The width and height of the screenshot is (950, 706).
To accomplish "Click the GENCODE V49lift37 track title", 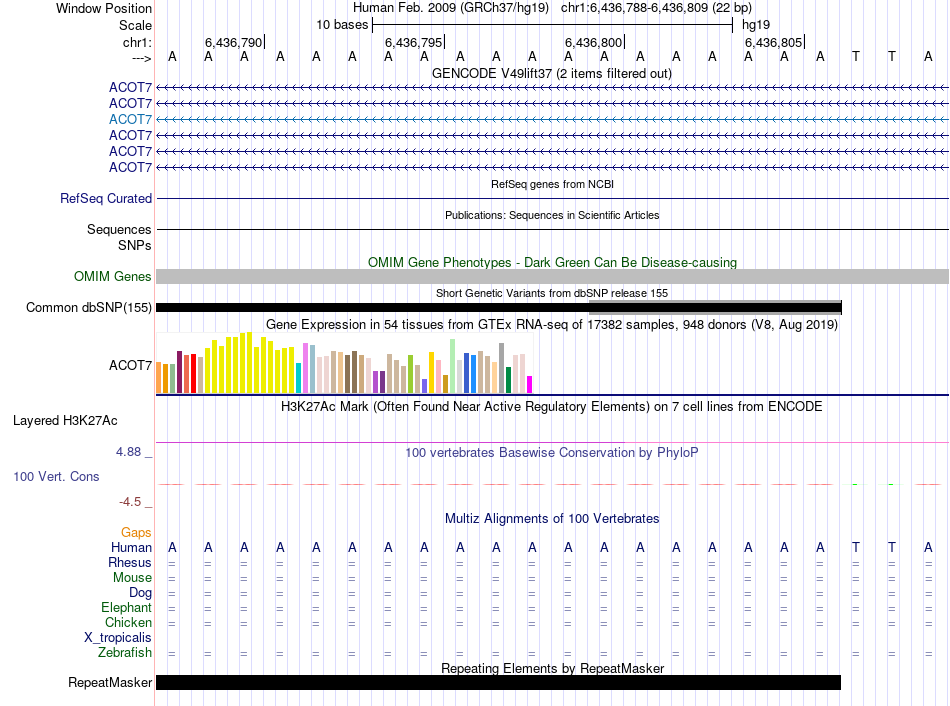I will coord(551,74).
